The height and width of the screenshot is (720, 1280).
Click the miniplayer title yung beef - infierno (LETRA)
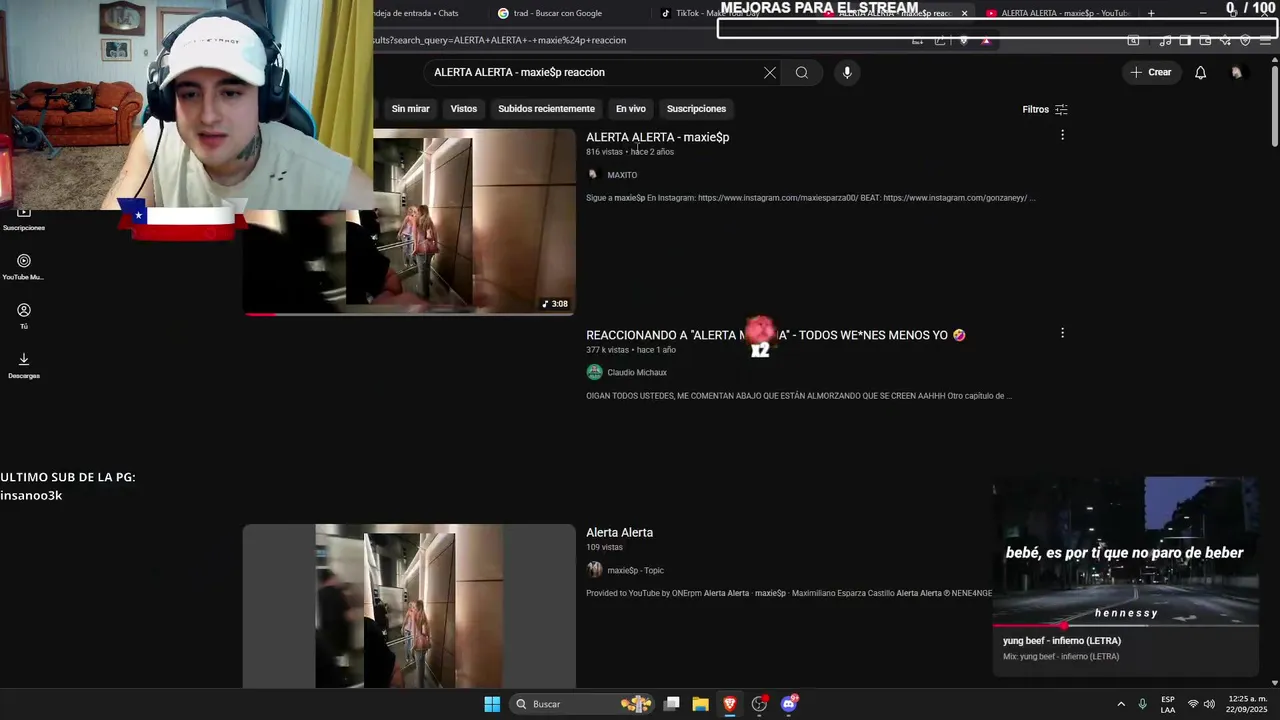[x=1062, y=641]
